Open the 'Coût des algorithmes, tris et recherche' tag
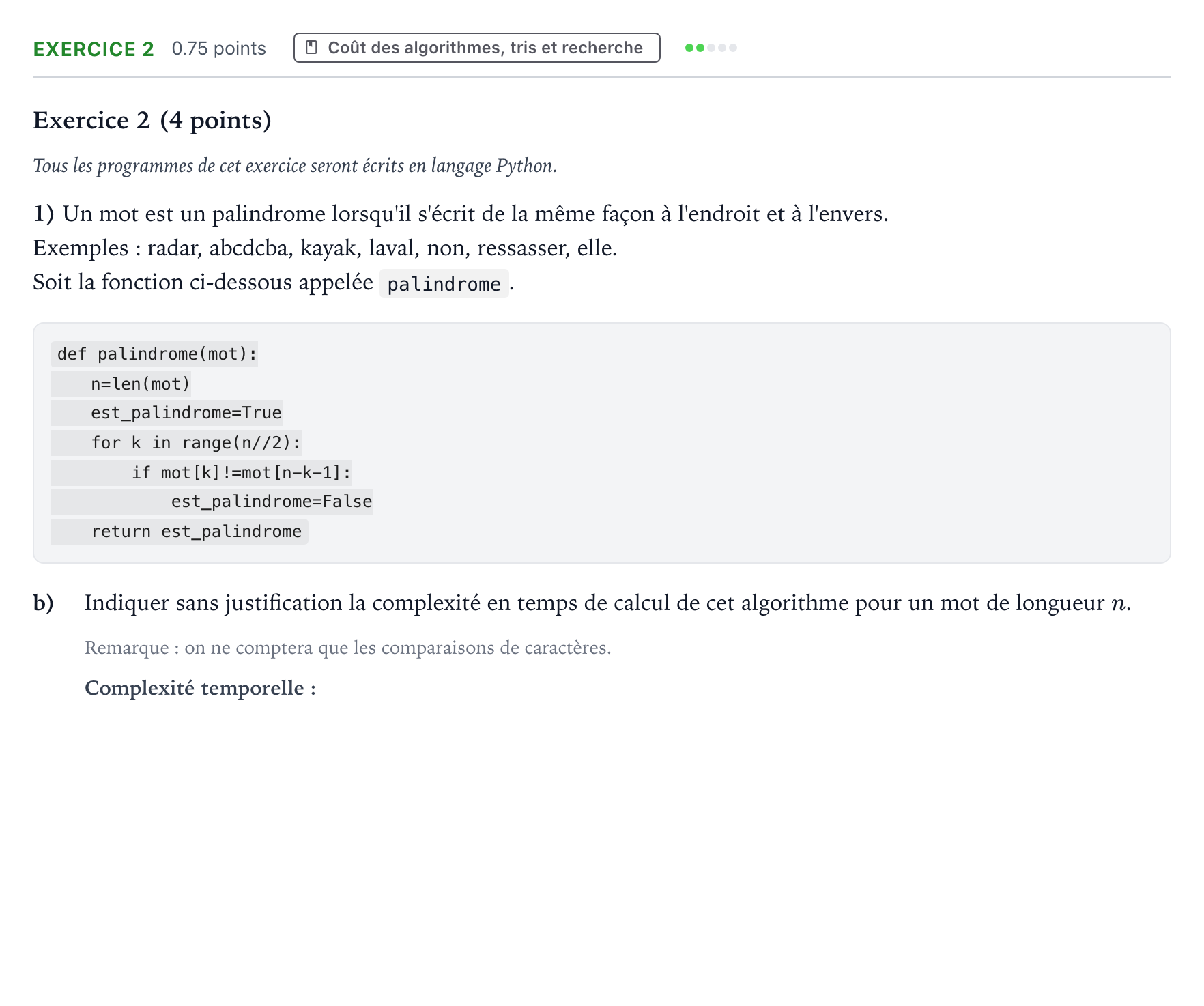The height and width of the screenshot is (1006, 1204). (476, 48)
